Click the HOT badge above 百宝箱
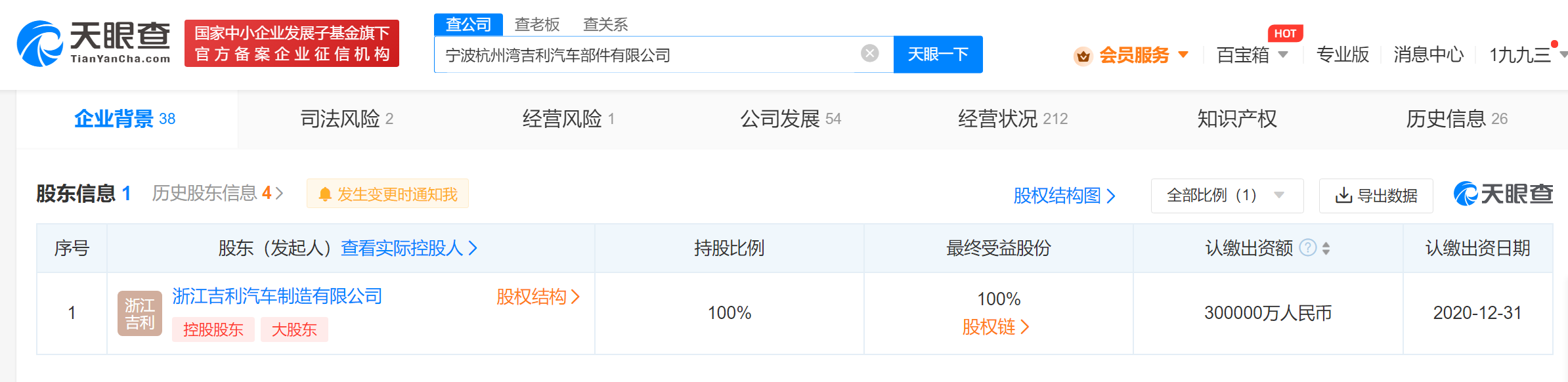 click(1286, 33)
